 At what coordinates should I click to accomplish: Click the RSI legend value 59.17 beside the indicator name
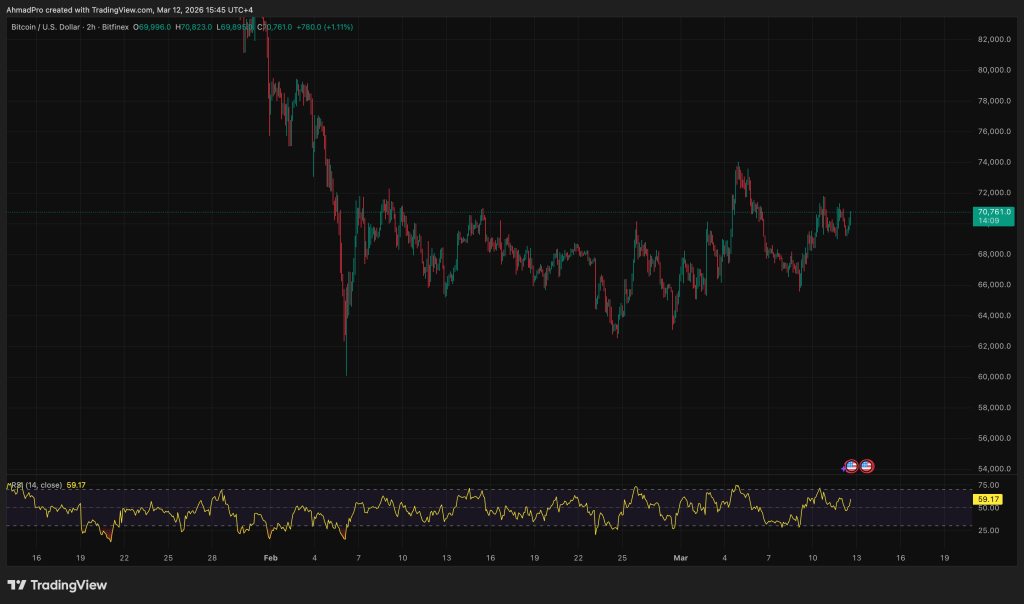pyautogui.click(x=76, y=485)
